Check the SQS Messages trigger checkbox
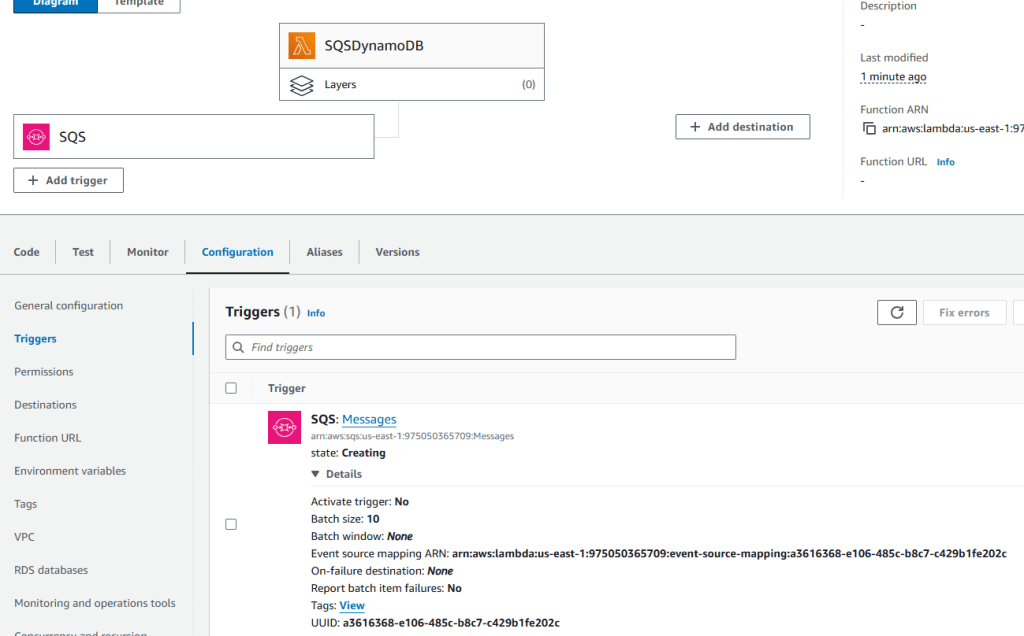 point(231,524)
